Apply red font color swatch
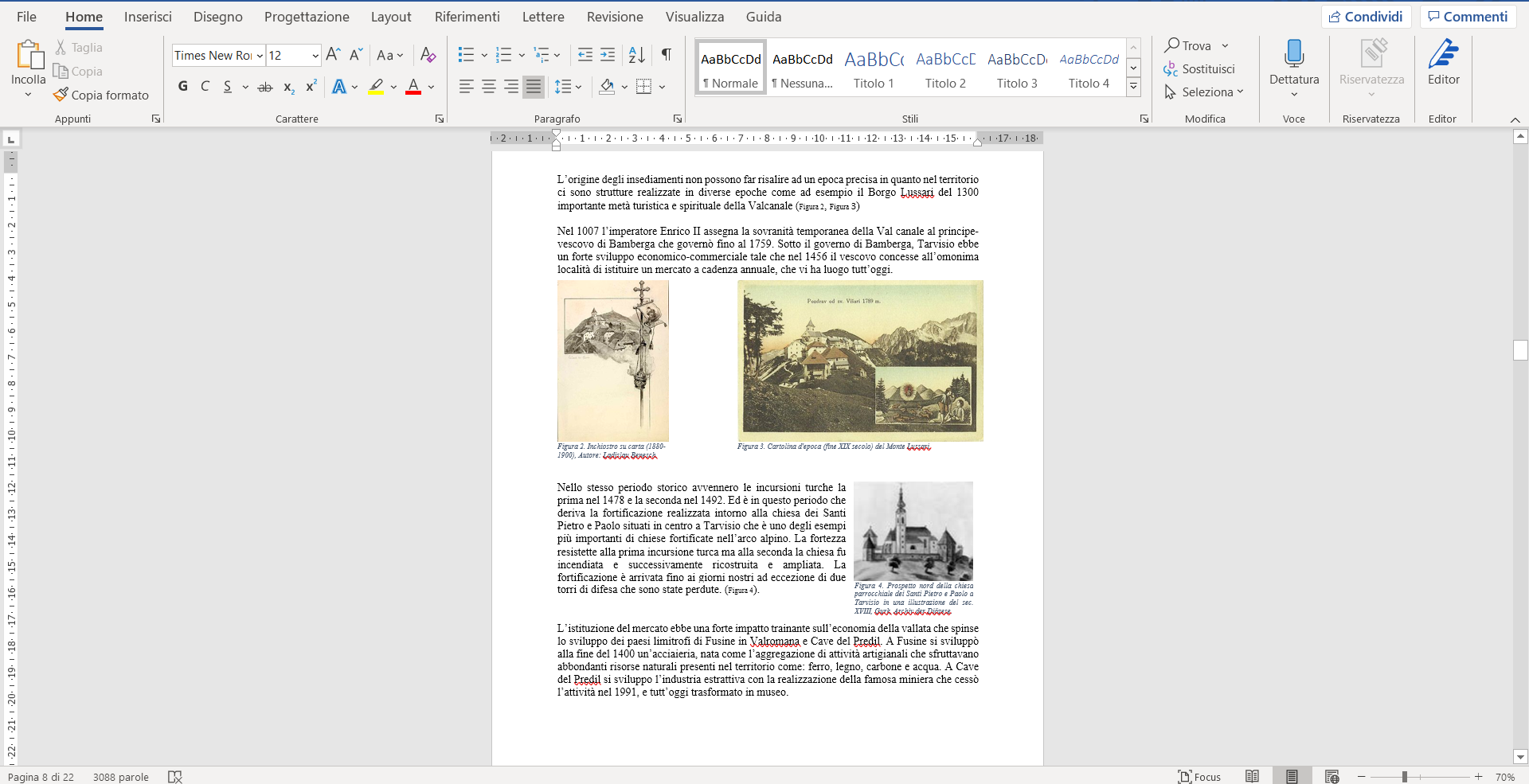The width and height of the screenshot is (1529, 784). tap(413, 86)
